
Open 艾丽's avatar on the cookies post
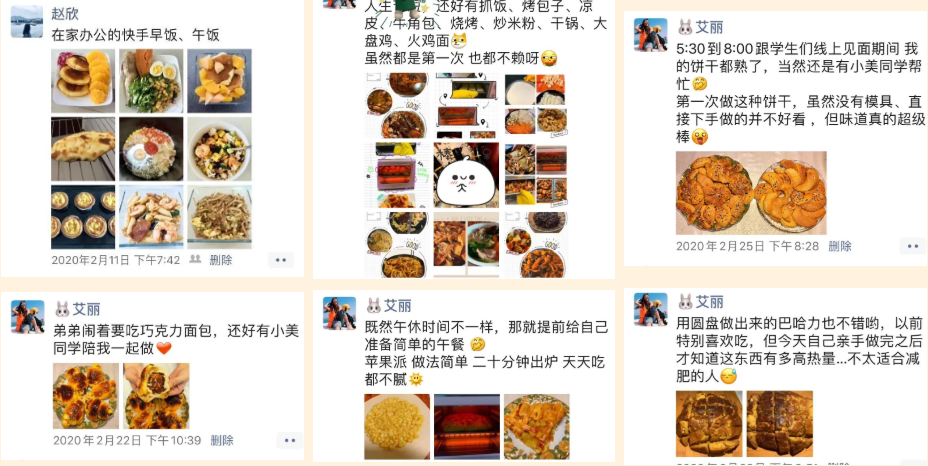pyautogui.click(x=651, y=34)
